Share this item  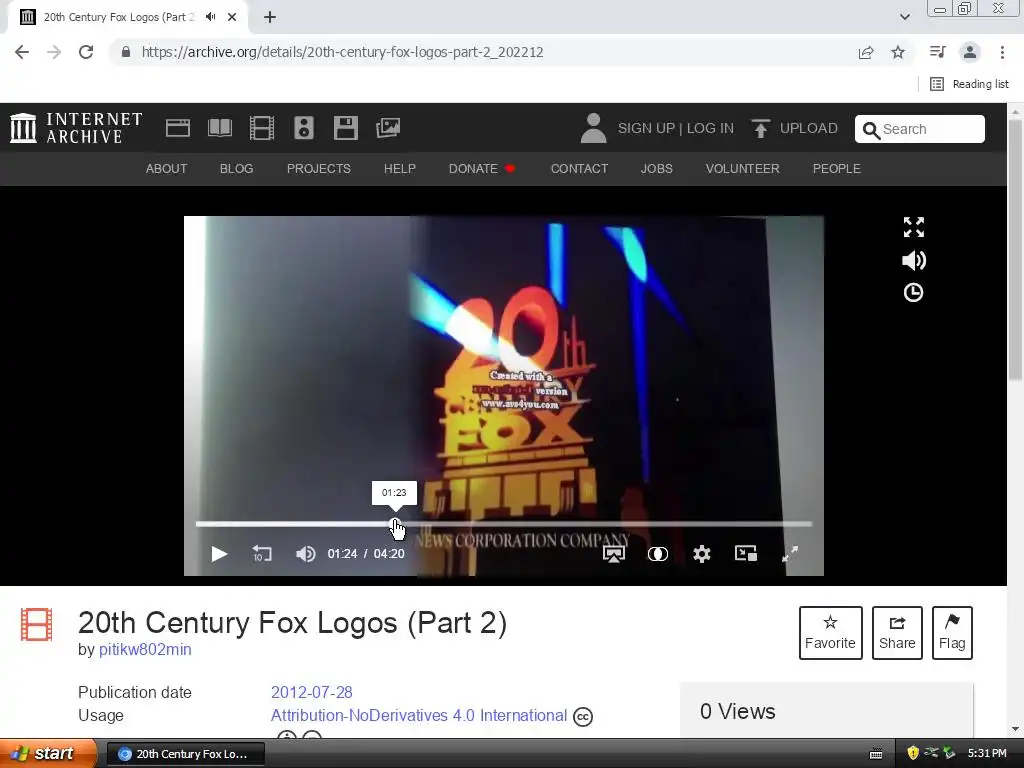[x=897, y=633]
